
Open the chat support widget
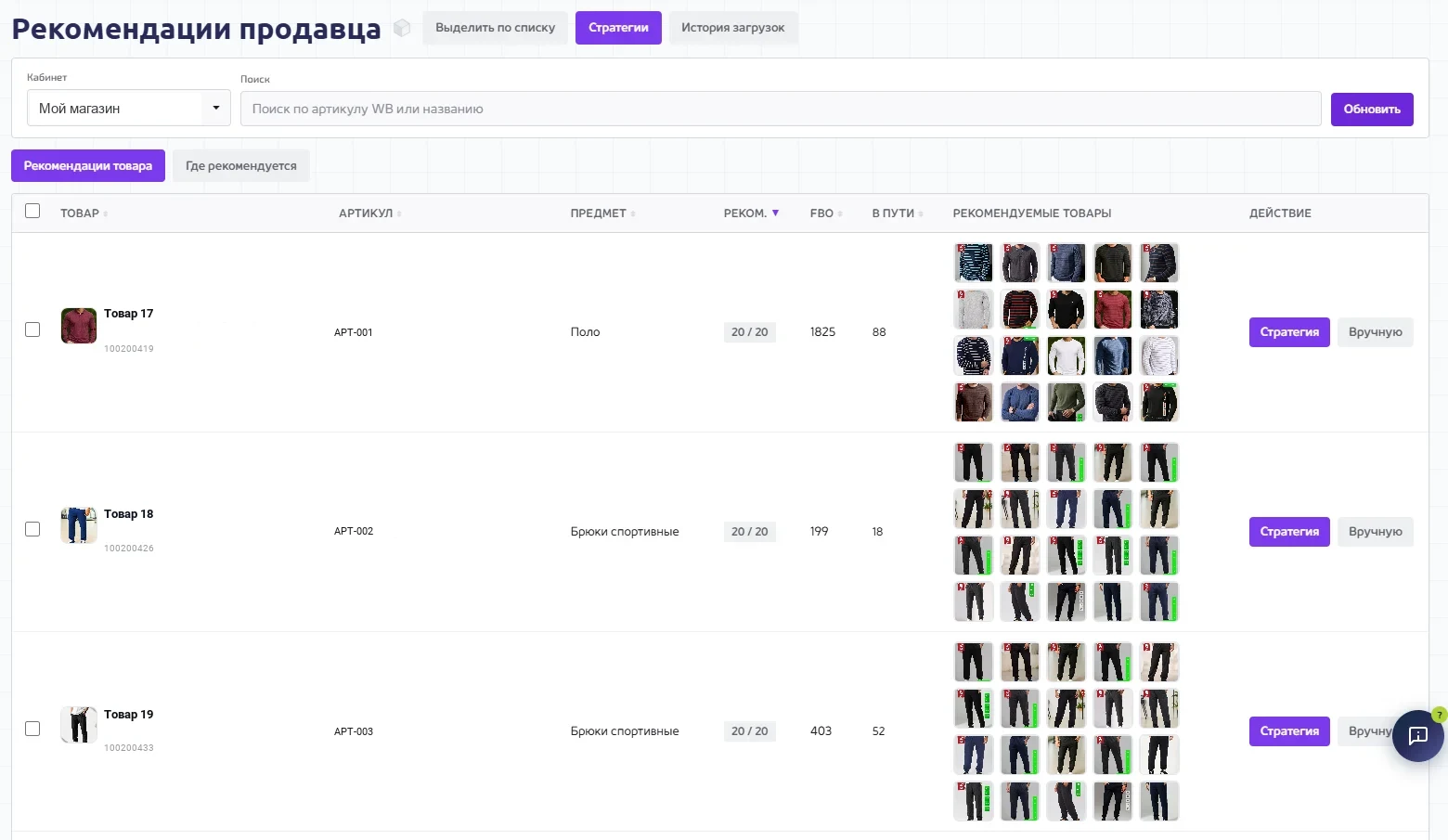tap(1417, 735)
